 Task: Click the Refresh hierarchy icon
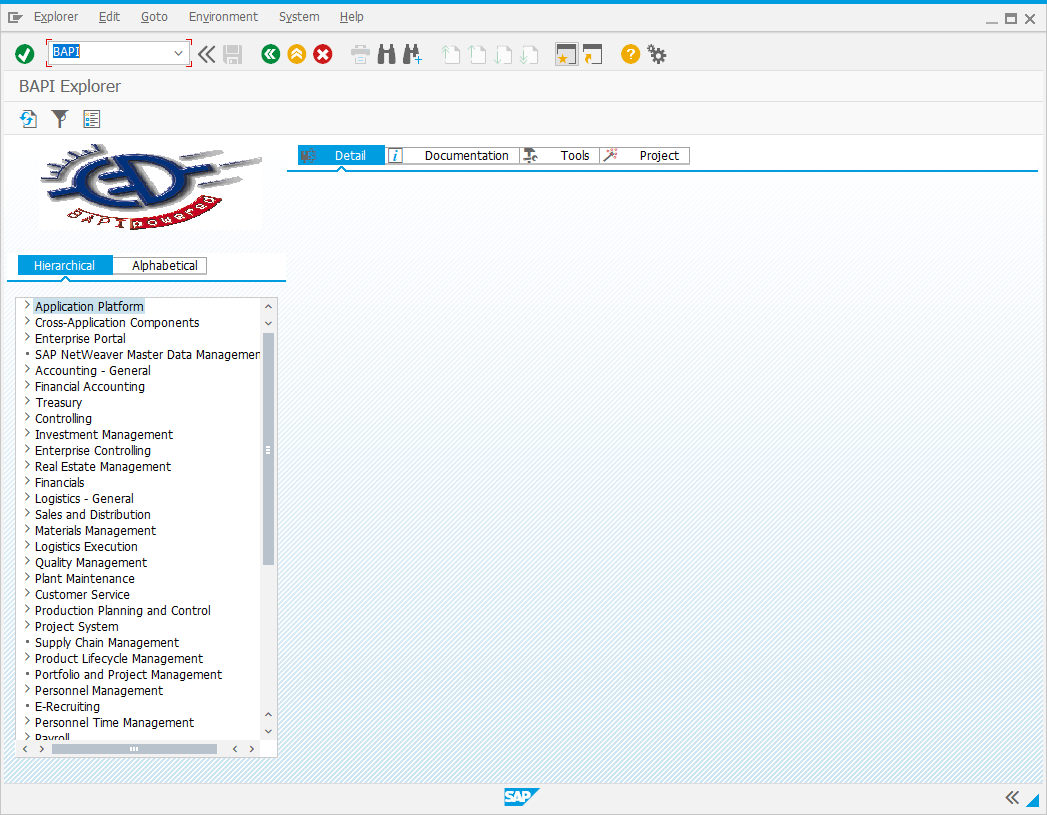28,119
